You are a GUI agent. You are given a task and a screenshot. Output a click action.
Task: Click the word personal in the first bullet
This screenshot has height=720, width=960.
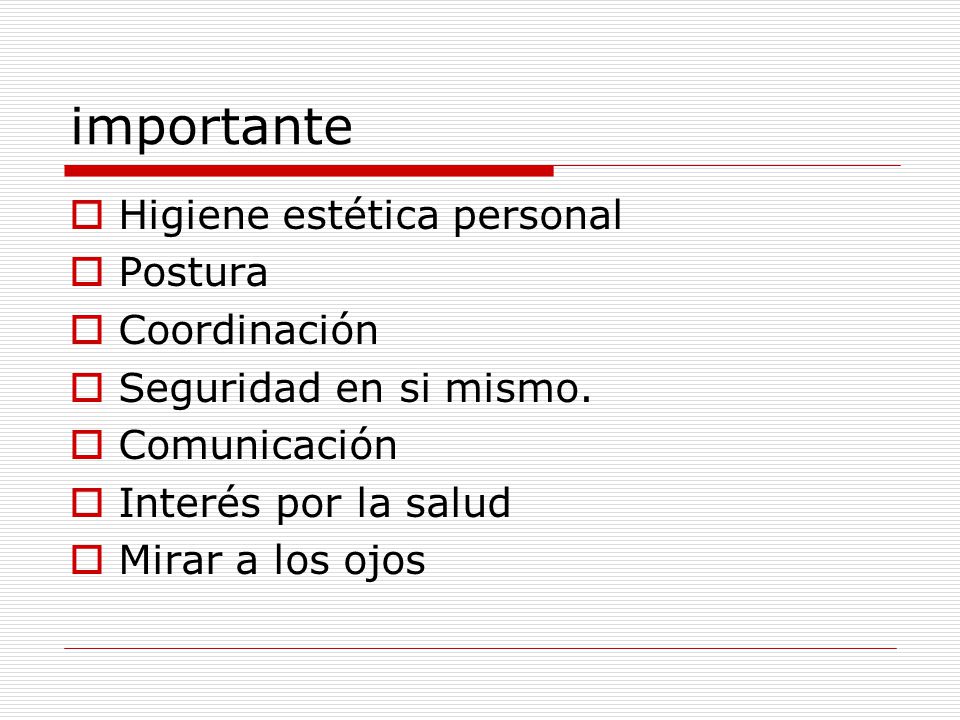538,219
